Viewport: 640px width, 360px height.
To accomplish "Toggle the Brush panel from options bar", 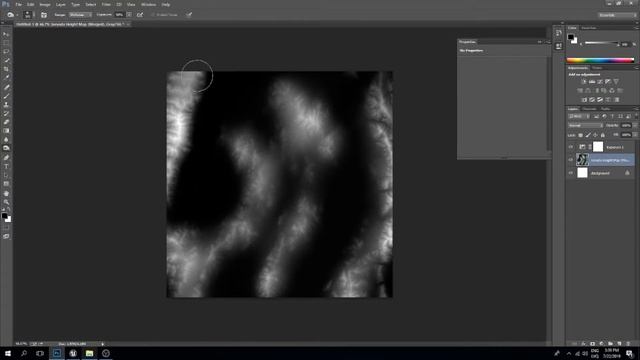I will [44, 15].
